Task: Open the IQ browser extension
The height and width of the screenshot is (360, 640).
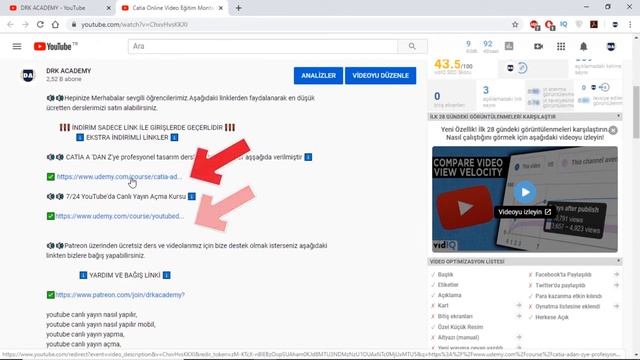Action: (x=564, y=24)
